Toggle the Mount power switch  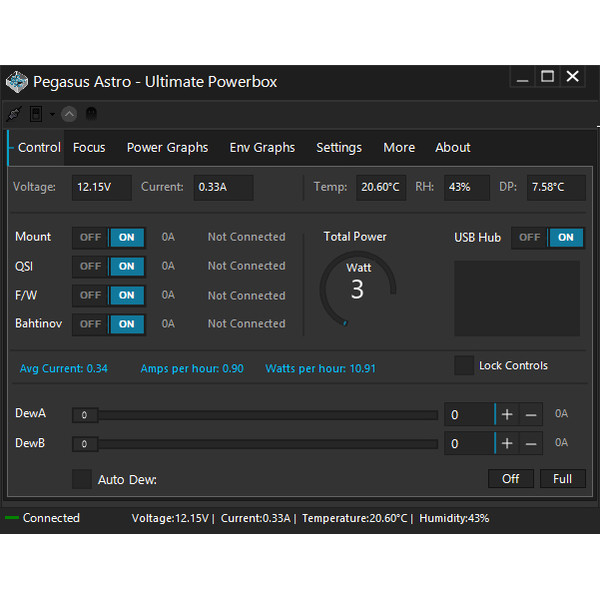coord(108,237)
